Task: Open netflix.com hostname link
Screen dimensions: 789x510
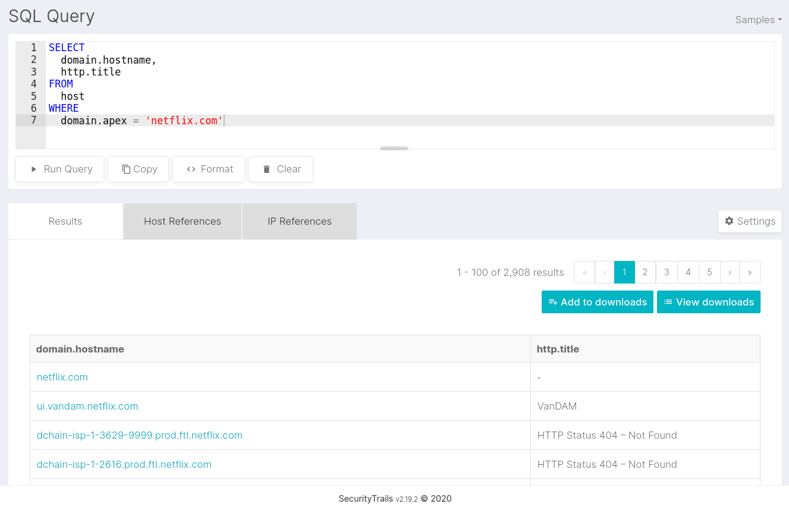Action: click(62, 377)
